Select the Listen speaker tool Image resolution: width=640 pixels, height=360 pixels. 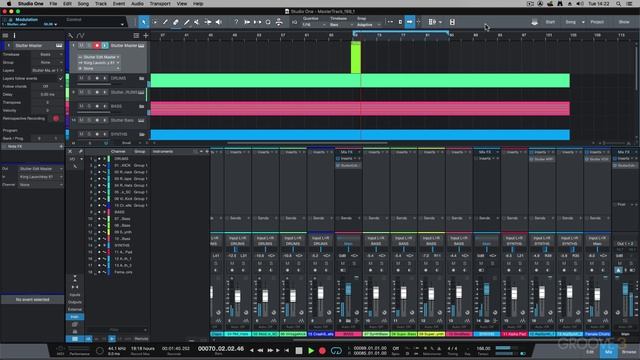coord(219,22)
